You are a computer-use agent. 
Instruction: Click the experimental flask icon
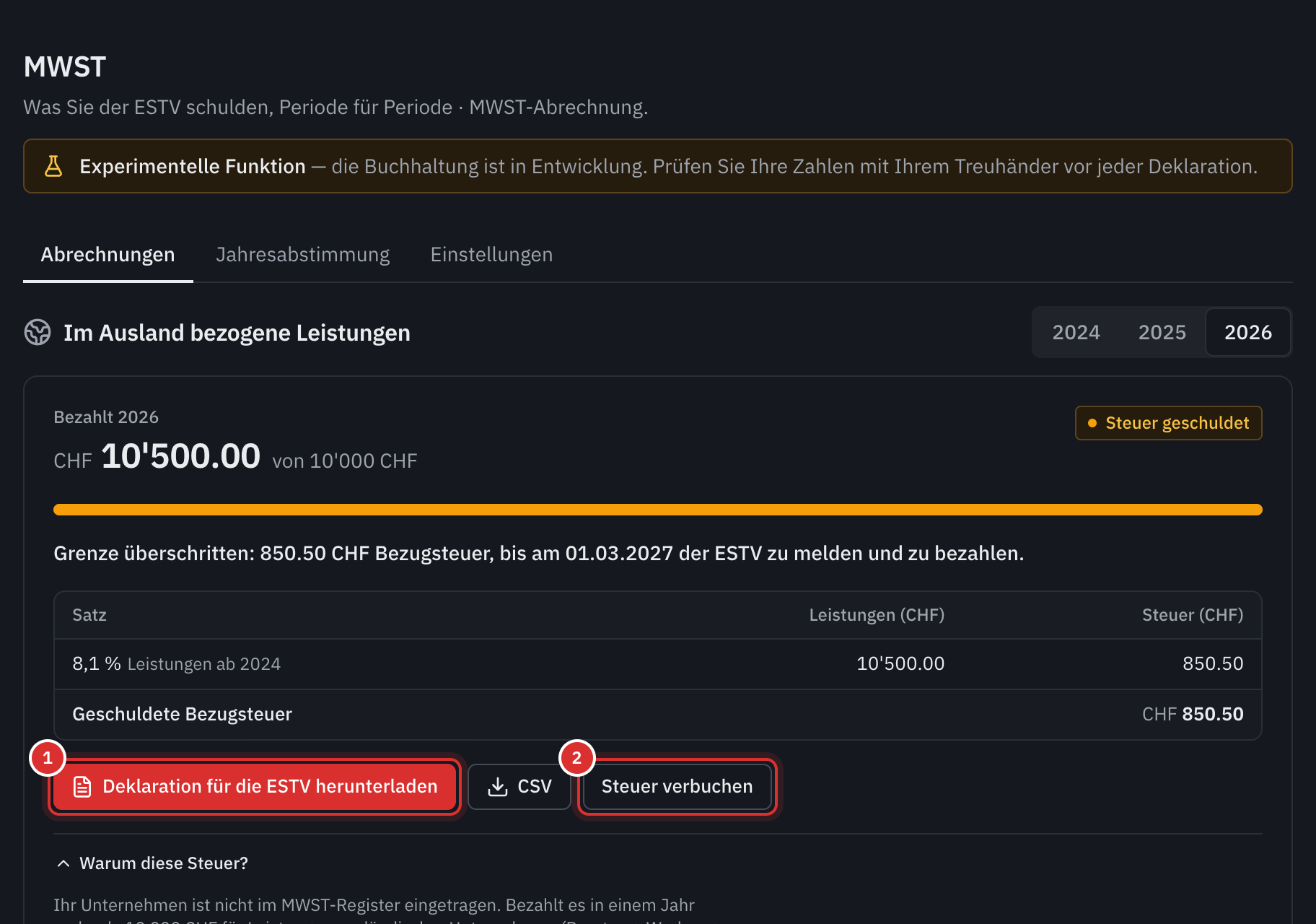coord(53,166)
